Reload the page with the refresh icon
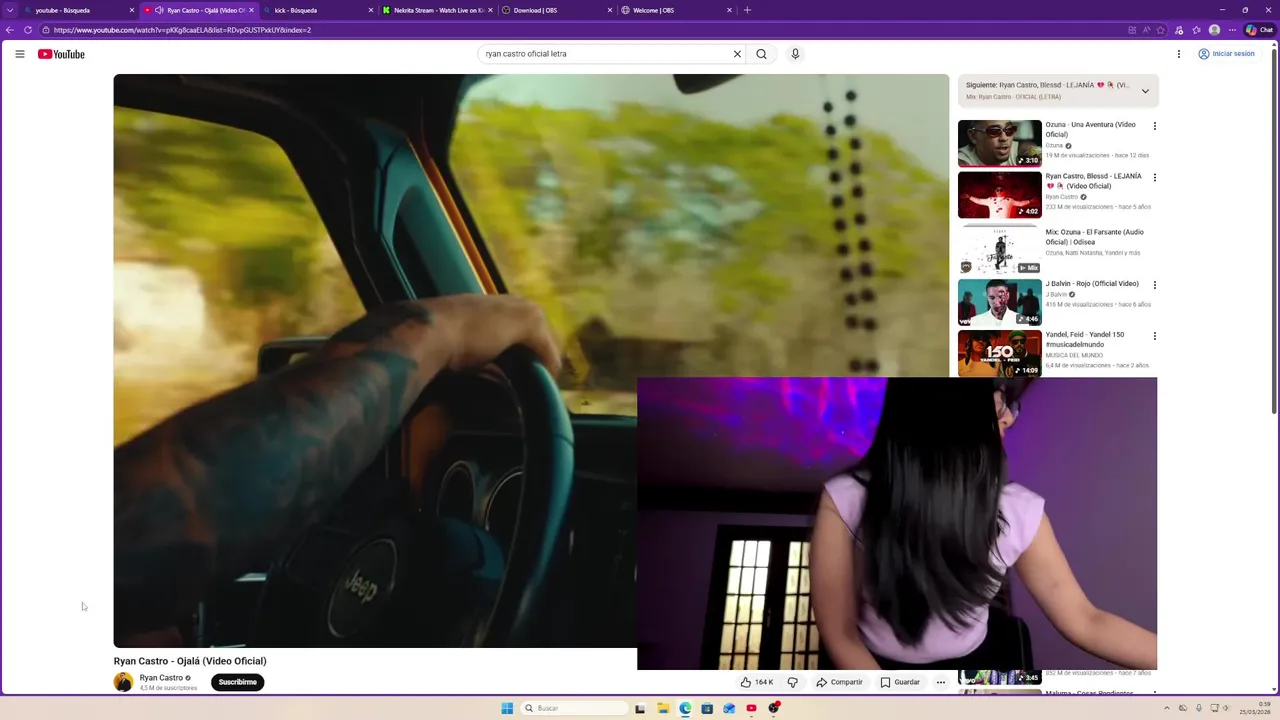Screen dimensions: 1280x720 point(28,30)
